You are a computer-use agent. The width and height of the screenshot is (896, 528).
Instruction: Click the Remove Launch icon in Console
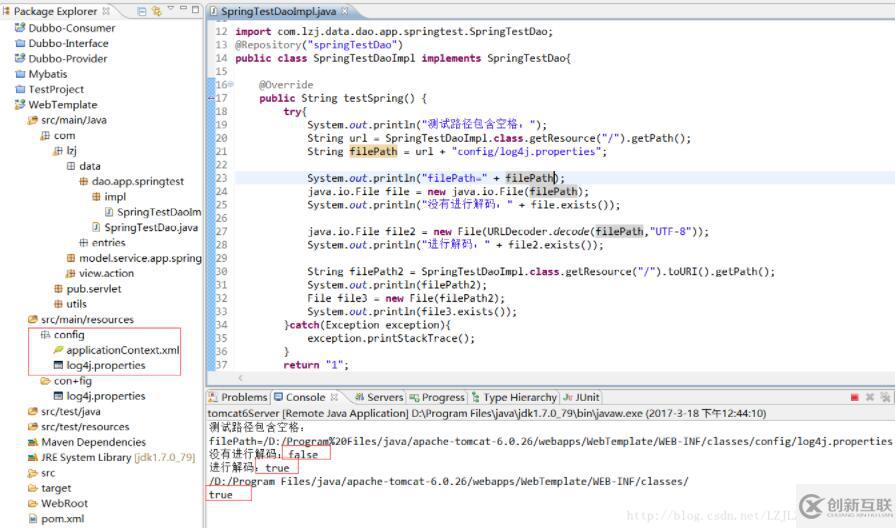pos(869,397)
